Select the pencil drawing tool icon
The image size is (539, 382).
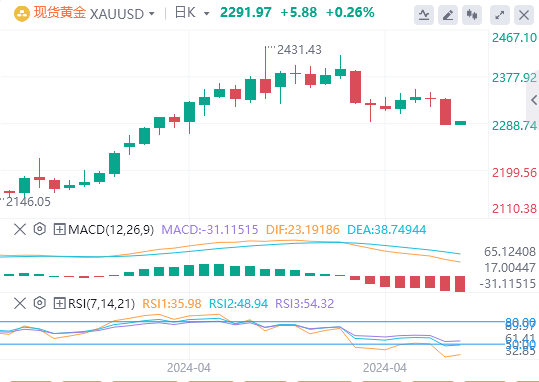click(x=448, y=15)
